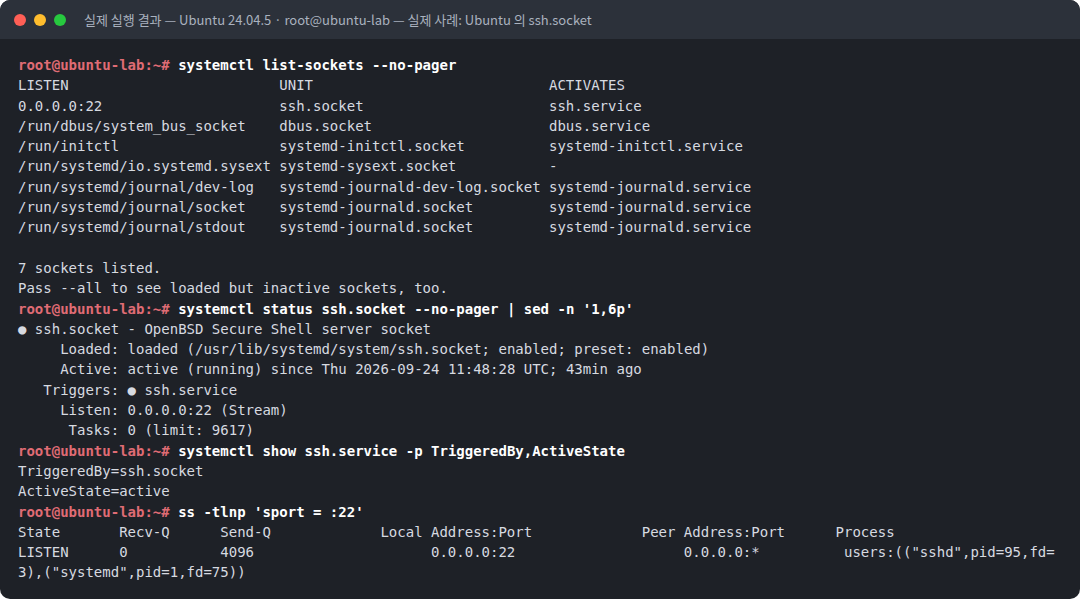Image resolution: width=1080 pixels, height=599 pixels.
Task: Click 'ssh.socket - OpenBSD Secure Shell server socket' line
Action: click(233, 329)
